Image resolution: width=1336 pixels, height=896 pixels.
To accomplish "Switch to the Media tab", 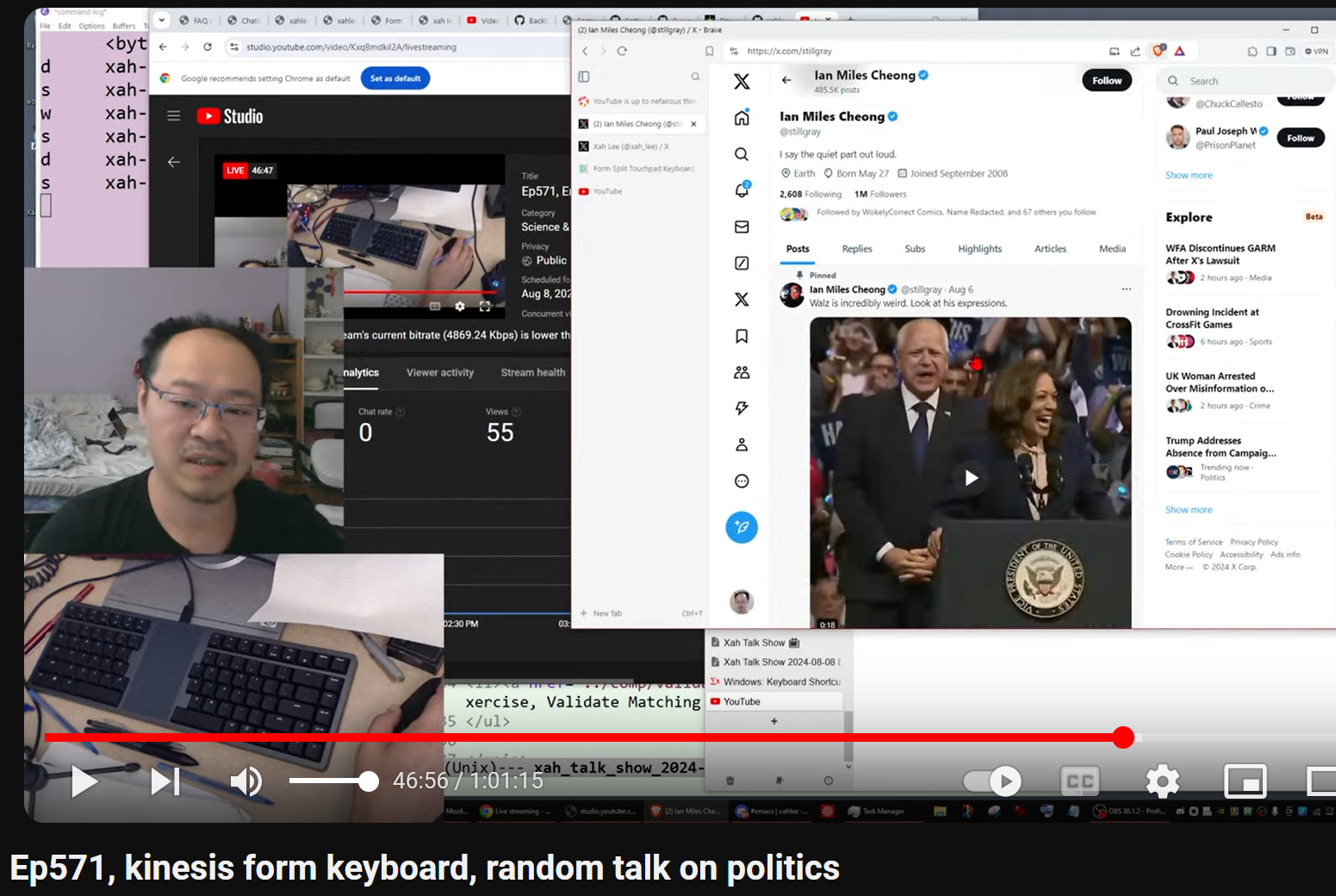I will pos(1112,249).
